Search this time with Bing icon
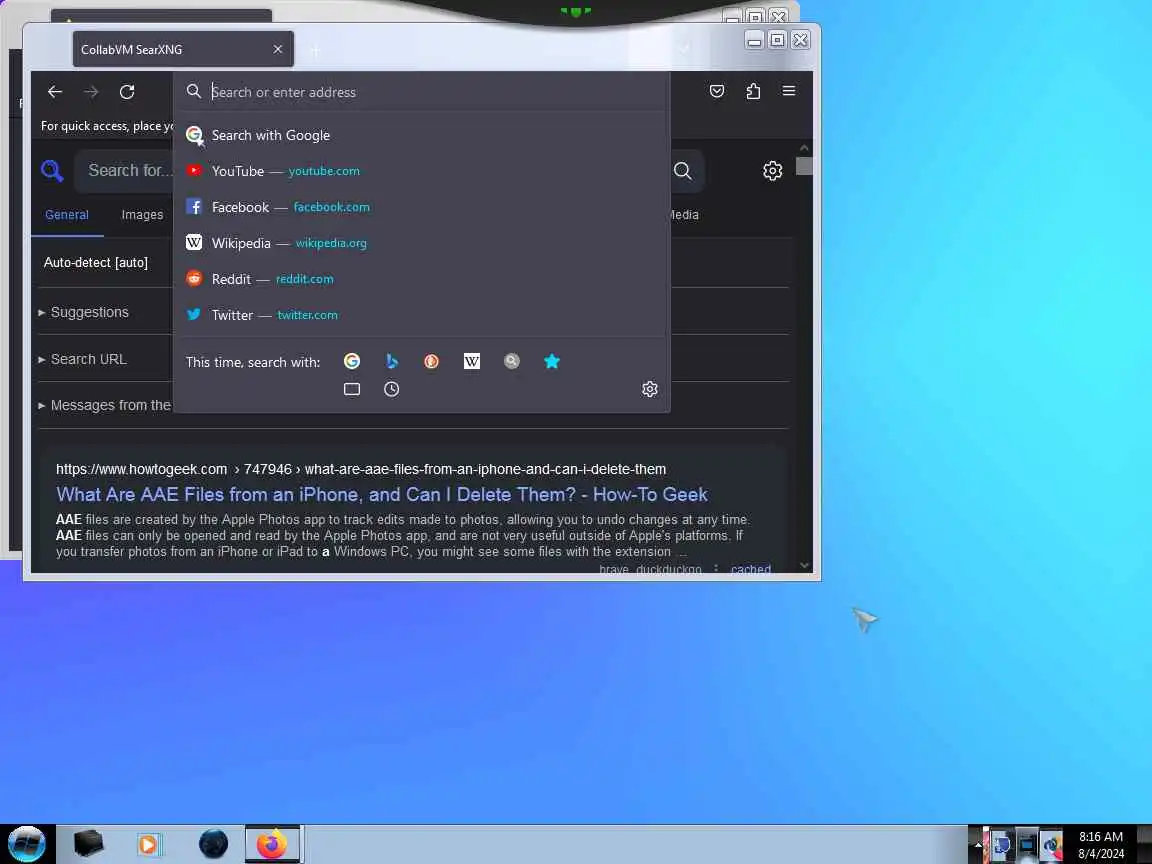The width and height of the screenshot is (1152, 864). pos(392,361)
